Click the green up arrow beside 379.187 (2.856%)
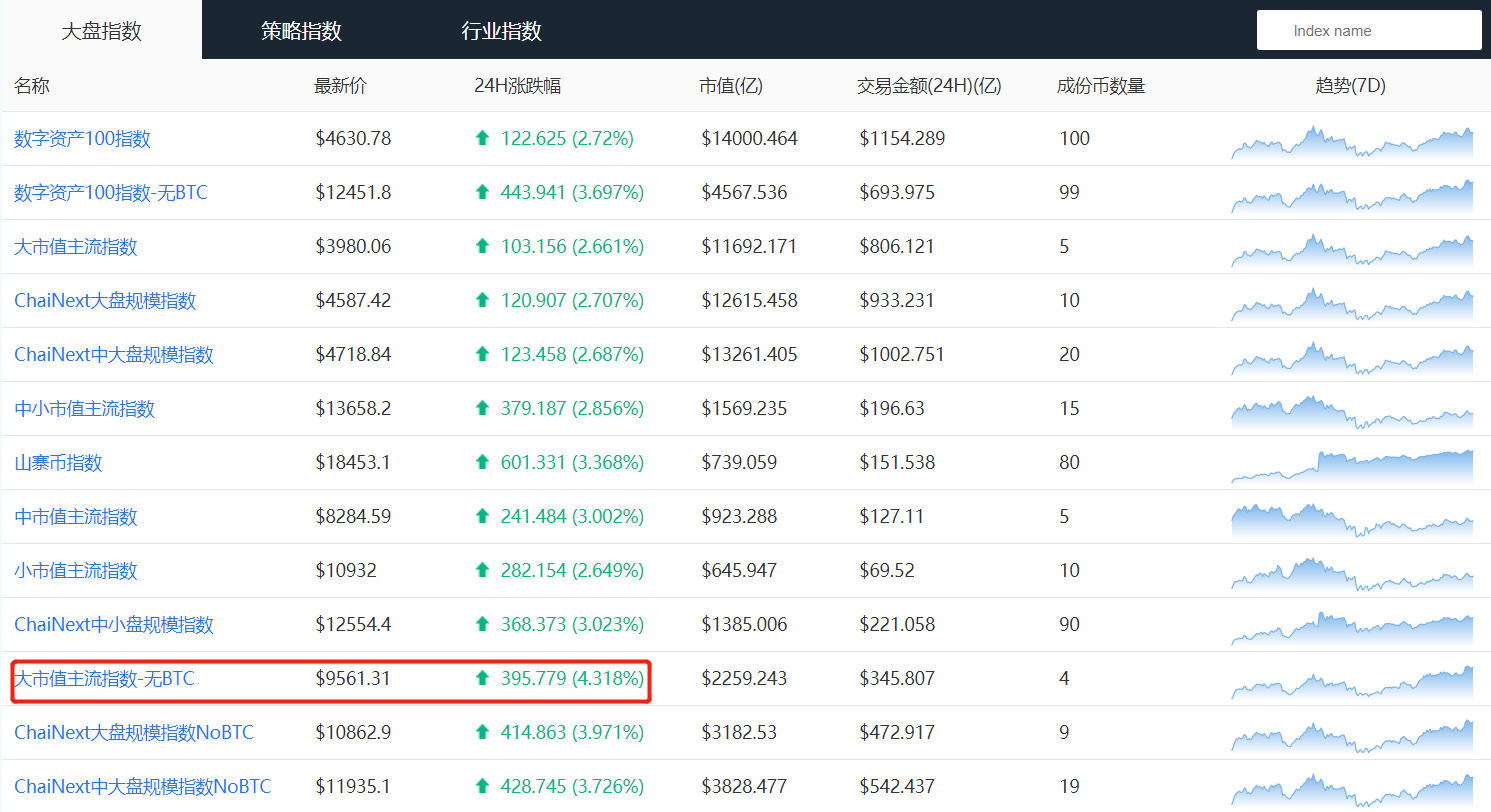Screen dimensions: 1491x812 (483, 408)
